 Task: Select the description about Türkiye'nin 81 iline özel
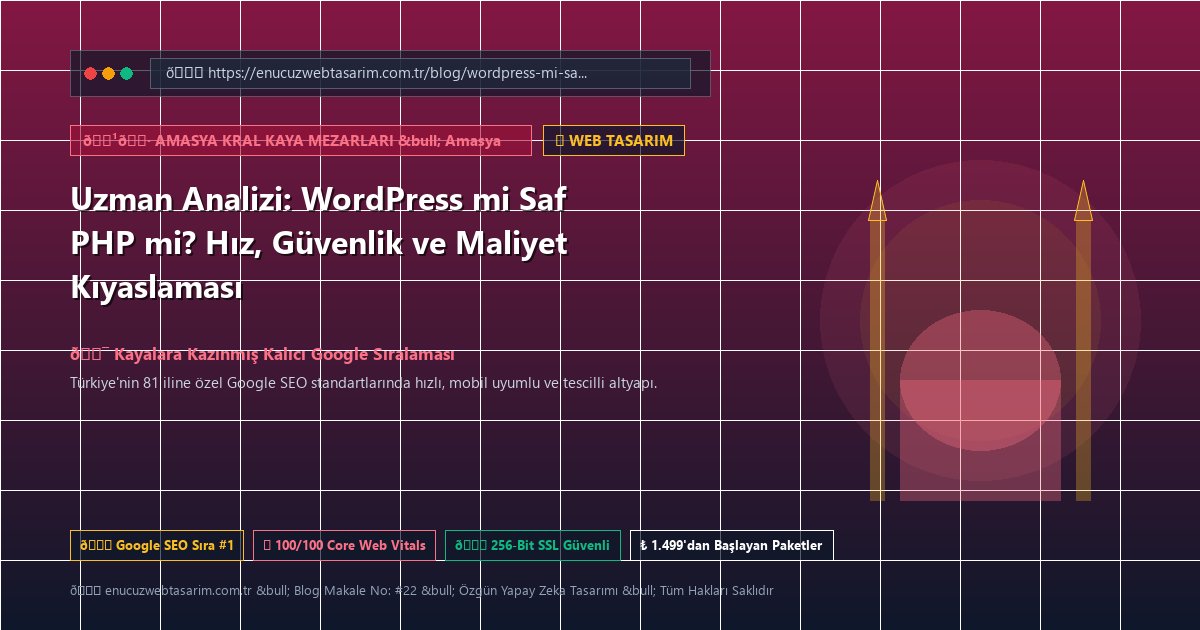click(363, 382)
